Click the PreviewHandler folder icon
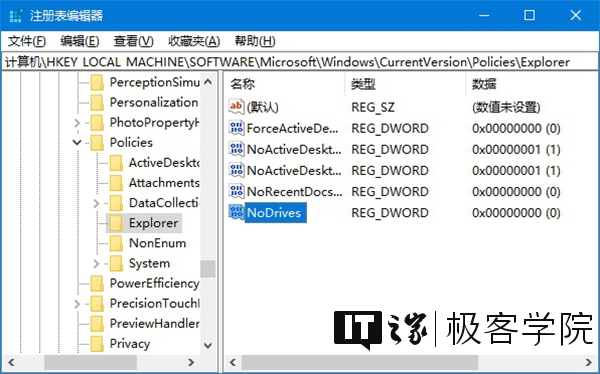The image size is (600, 374). click(97, 324)
